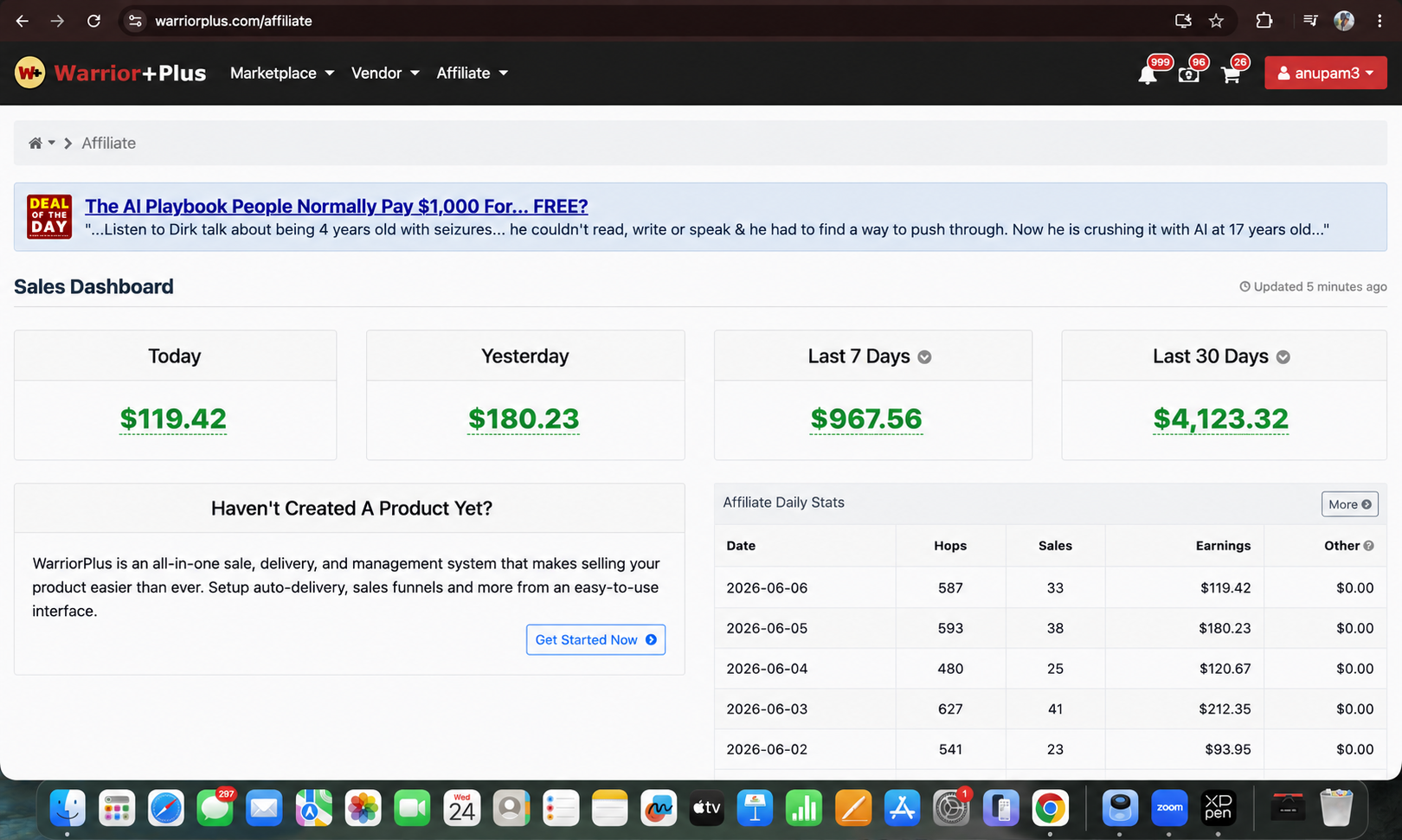Reload the WarriorPlus page

point(93,21)
